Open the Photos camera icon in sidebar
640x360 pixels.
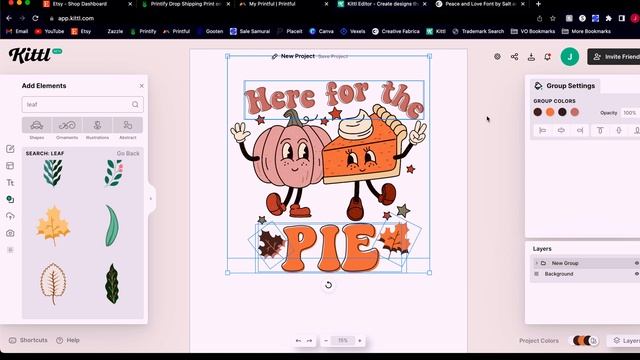point(10,233)
